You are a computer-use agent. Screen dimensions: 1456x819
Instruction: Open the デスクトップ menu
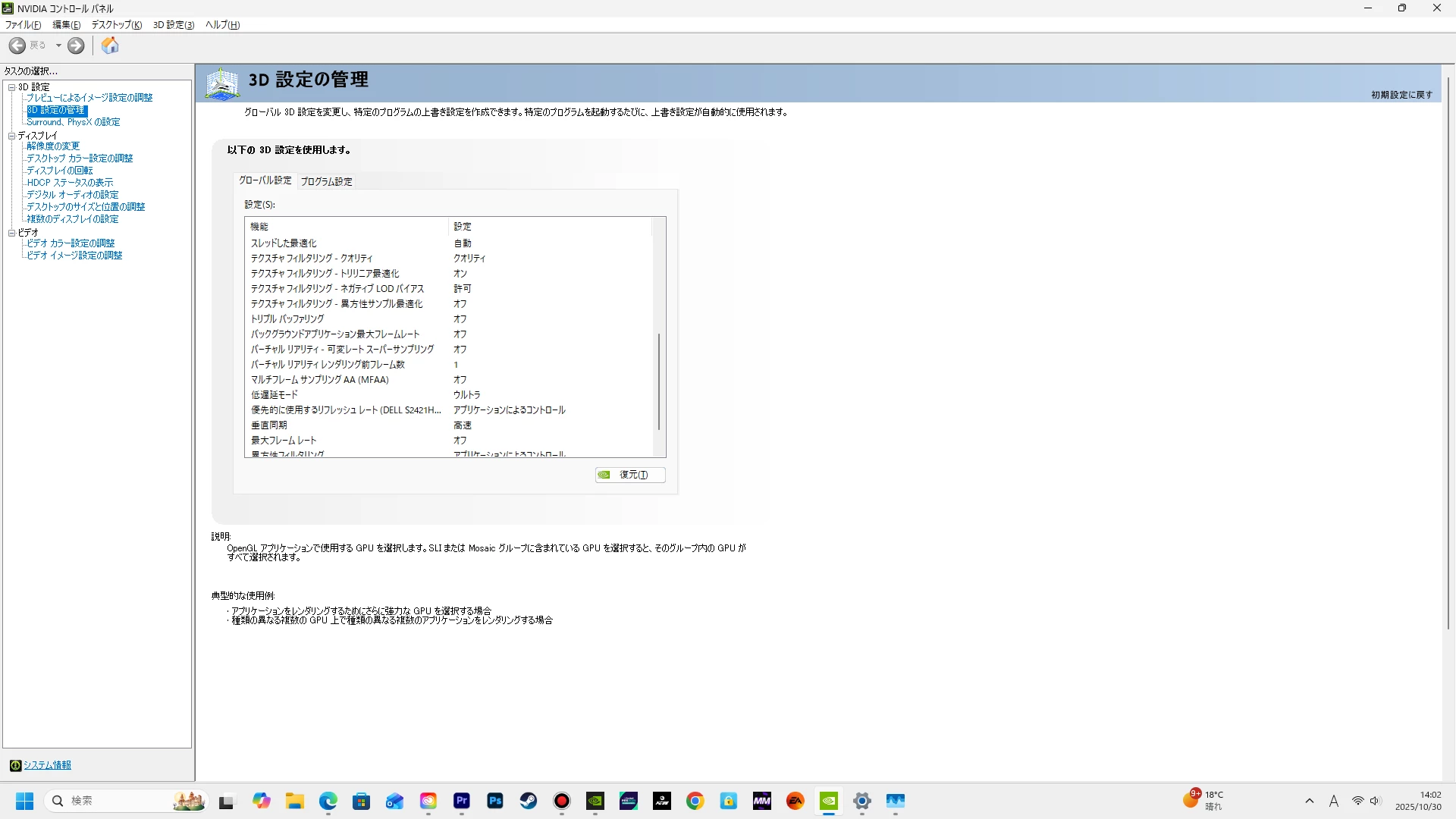pyautogui.click(x=116, y=25)
